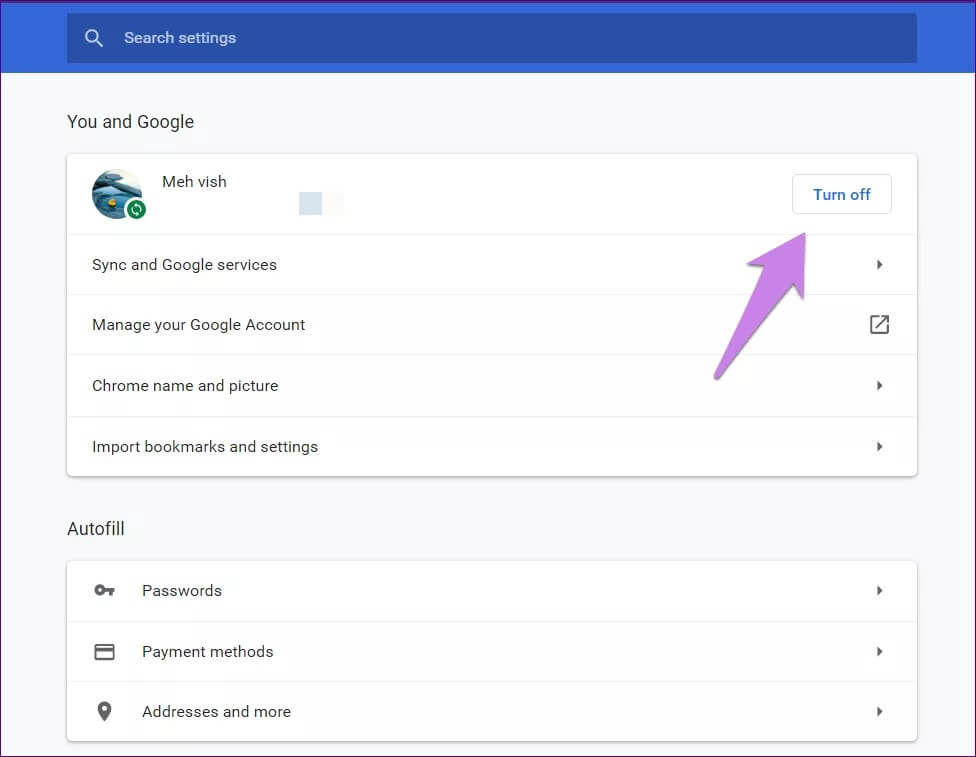Expand the Addresses and more arrow
The image size is (976, 757).
click(x=879, y=712)
